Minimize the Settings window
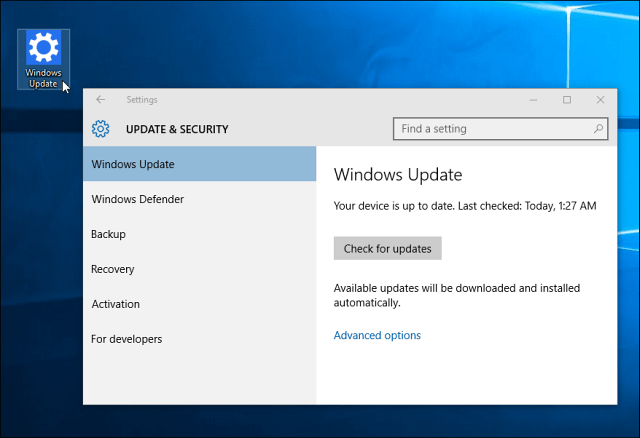This screenshot has width=640, height=438. tap(533, 100)
